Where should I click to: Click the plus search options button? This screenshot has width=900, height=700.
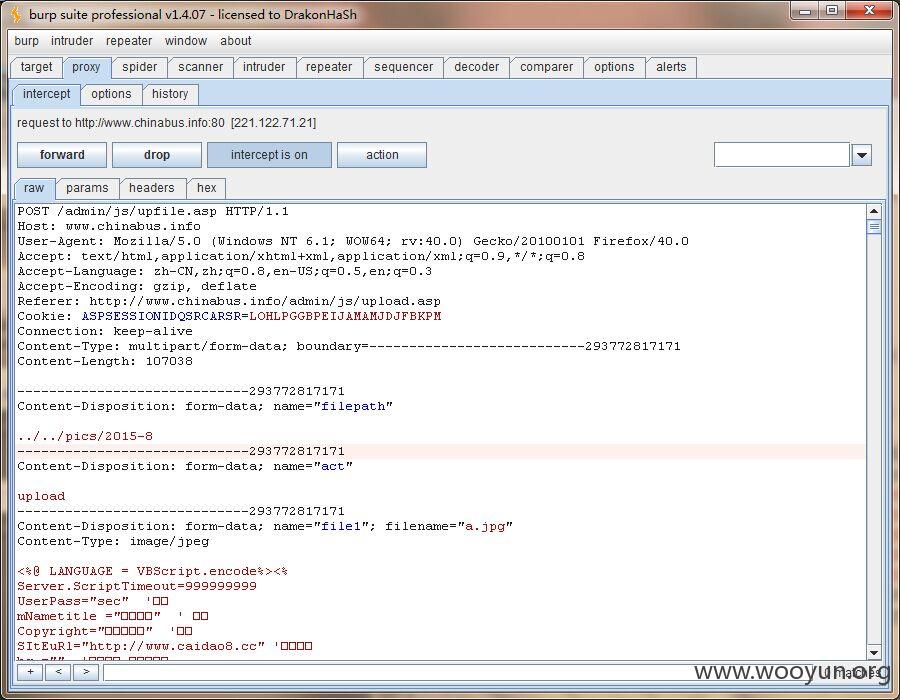point(30,672)
